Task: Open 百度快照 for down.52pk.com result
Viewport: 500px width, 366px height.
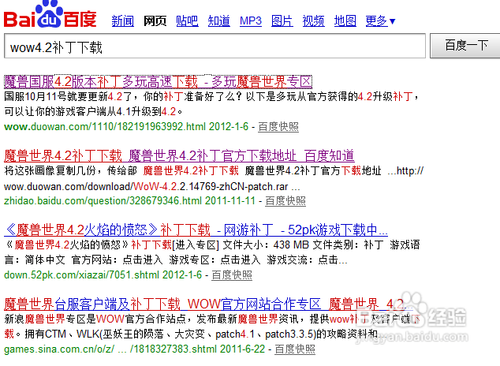Action: tap(232, 275)
